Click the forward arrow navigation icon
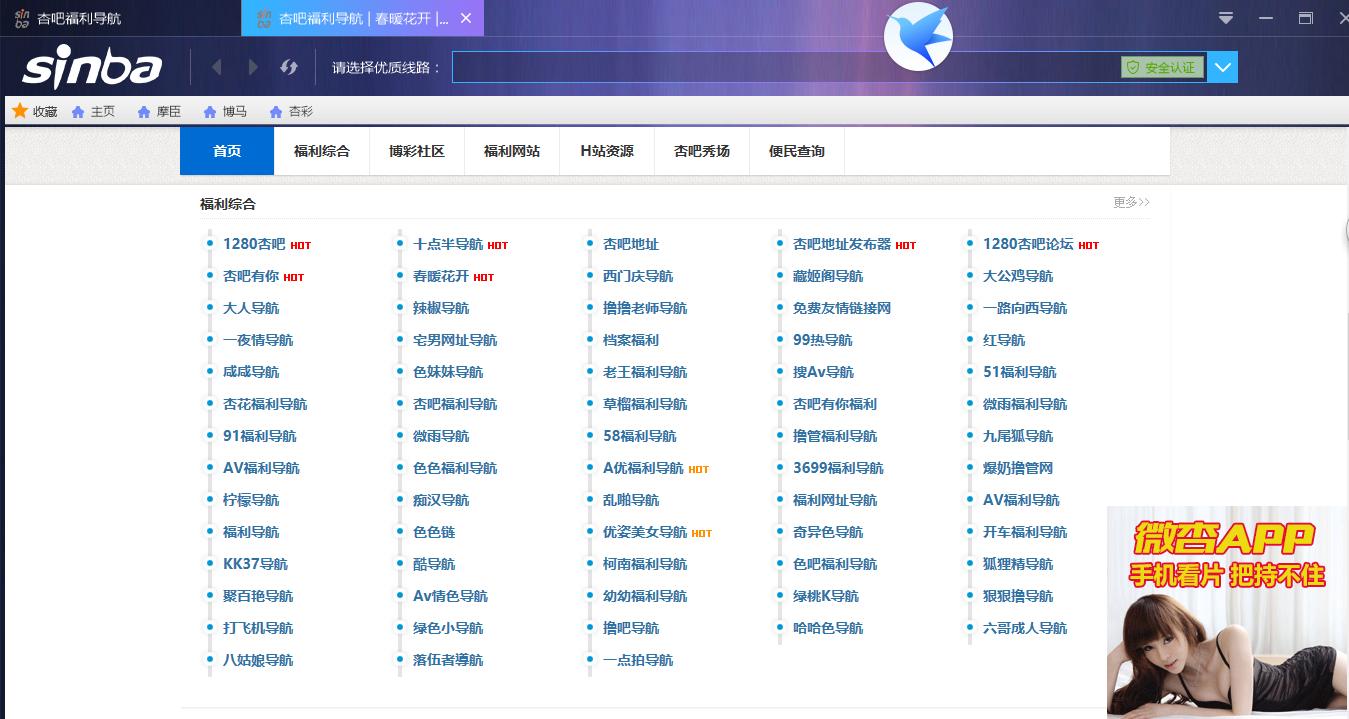1349x719 pixels. point(253,67)
